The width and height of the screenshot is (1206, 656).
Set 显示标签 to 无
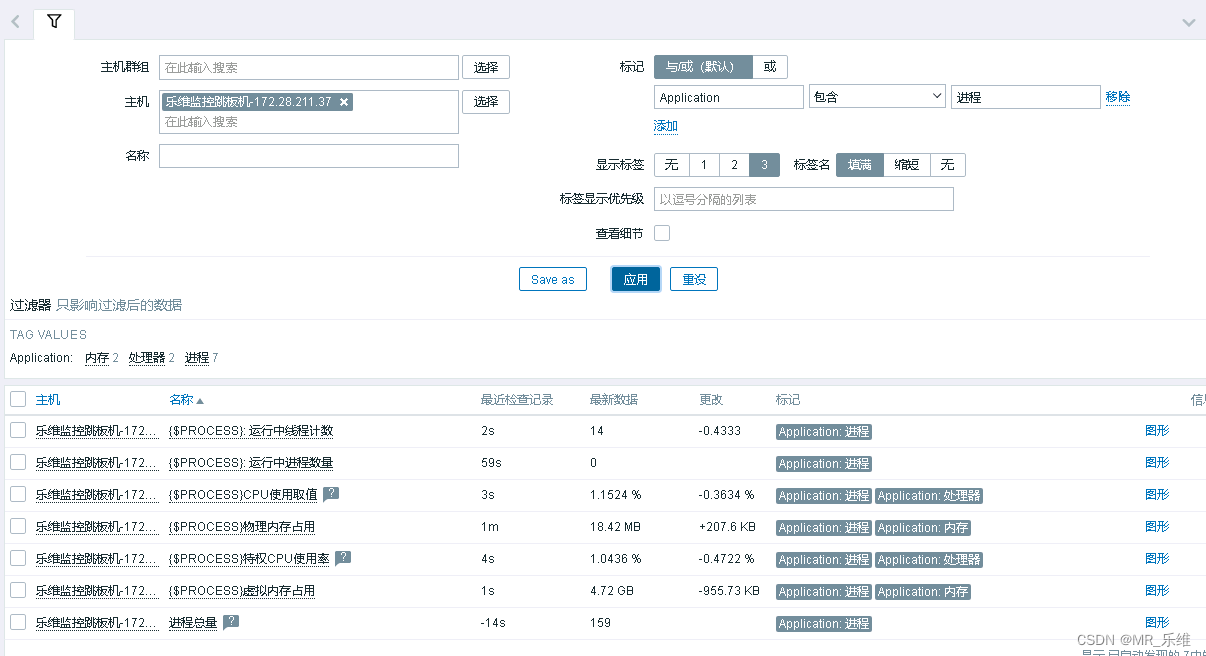point(672,165)
